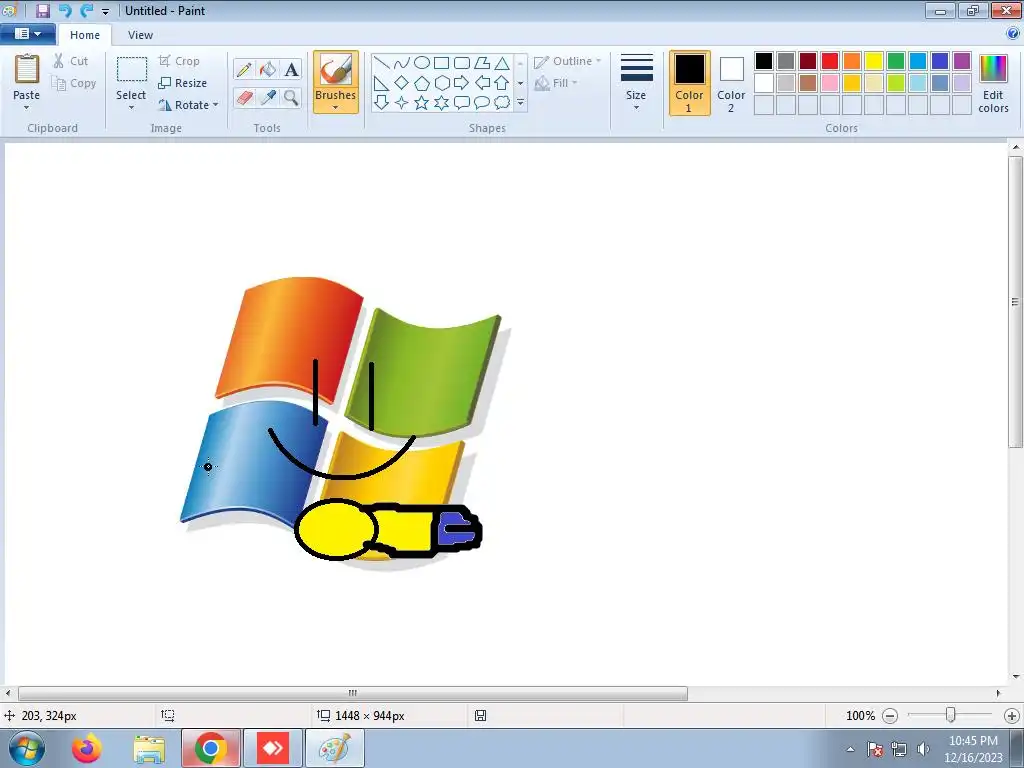Choose the Line shape
The width and height of the screenshot is (1024, 768).
382,63
